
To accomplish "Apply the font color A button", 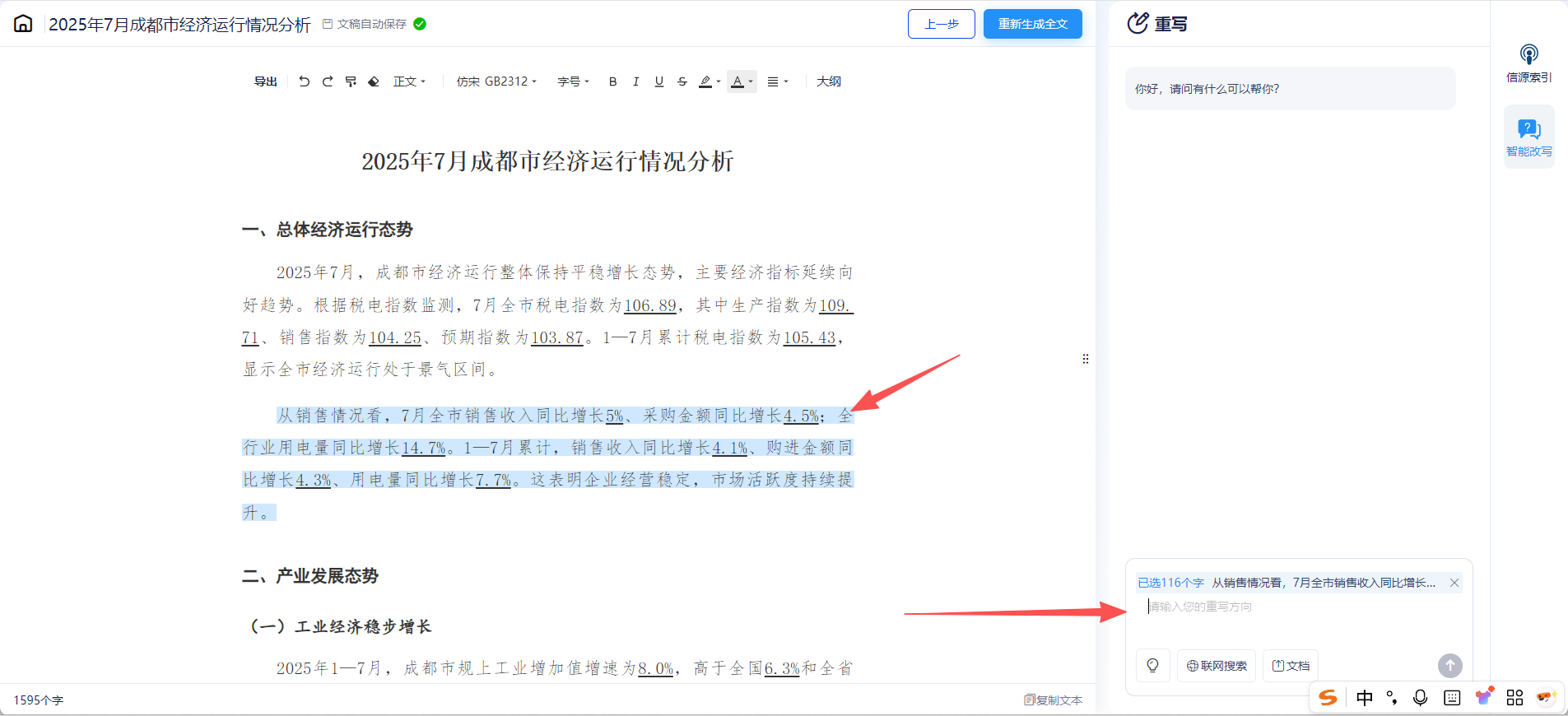I will [737, 81].
